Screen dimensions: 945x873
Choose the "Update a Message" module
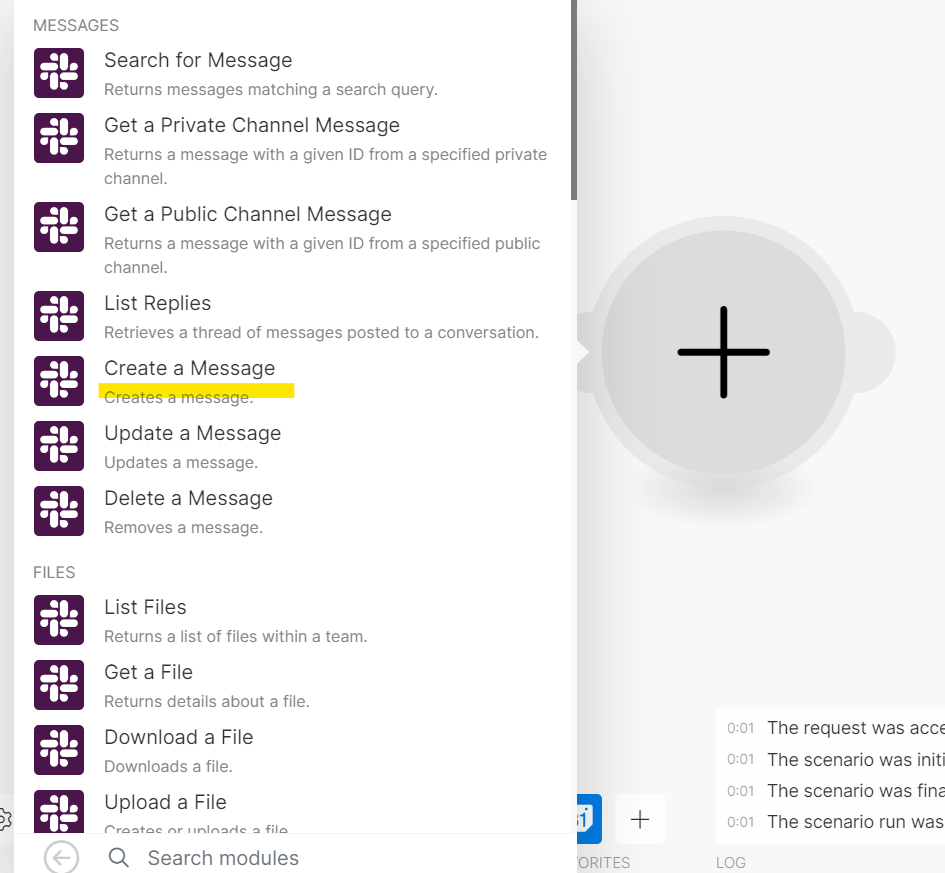[192, 433]
